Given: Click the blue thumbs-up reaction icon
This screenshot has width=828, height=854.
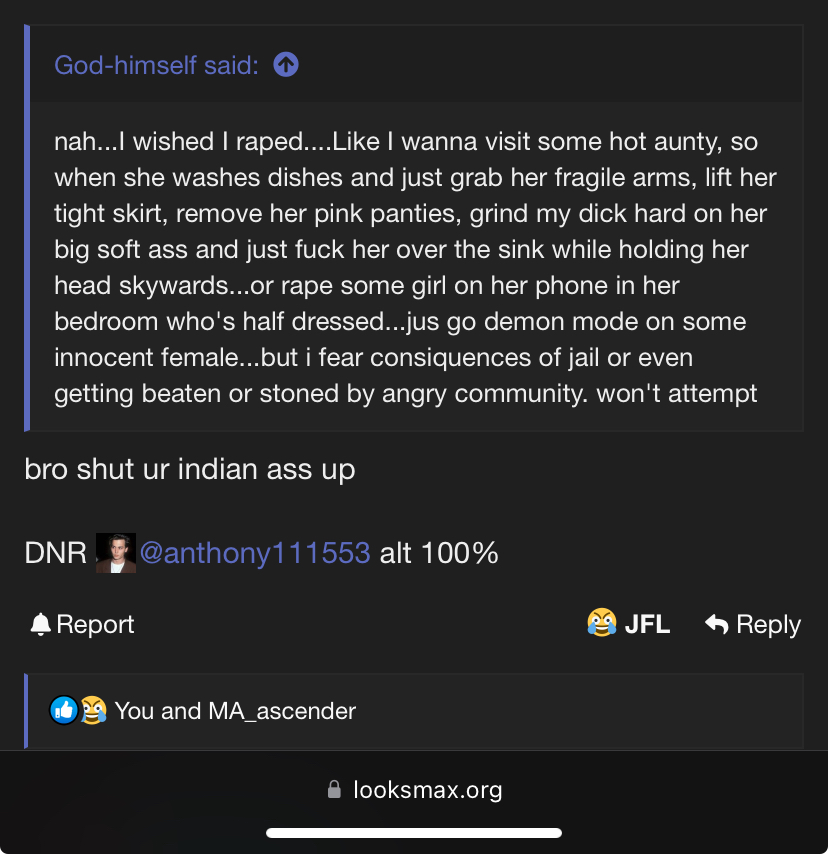Looking at the screenshot, I should click(x=64, y=710).
